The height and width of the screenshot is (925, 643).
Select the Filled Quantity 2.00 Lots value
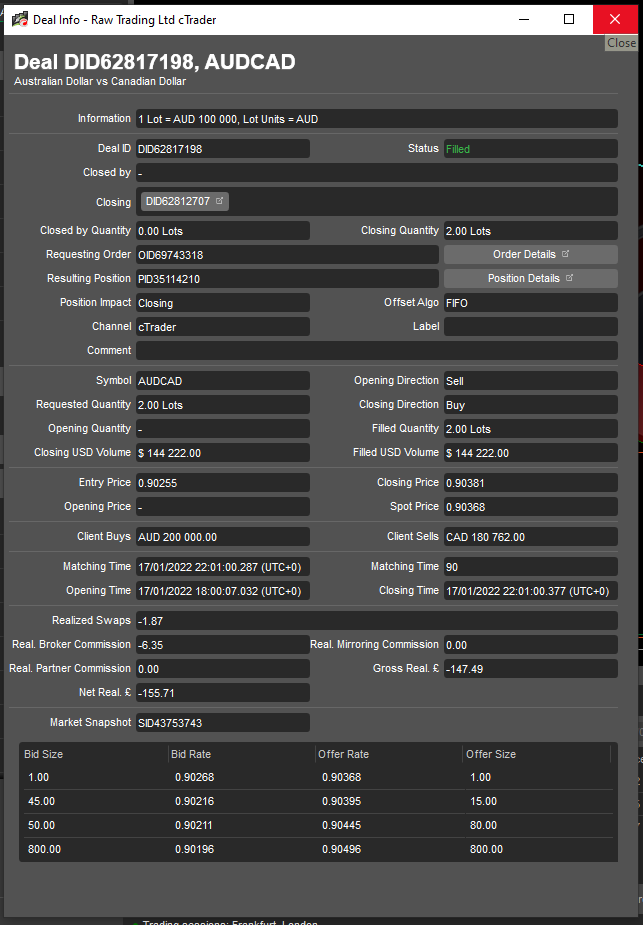click(x=530, y=429)
